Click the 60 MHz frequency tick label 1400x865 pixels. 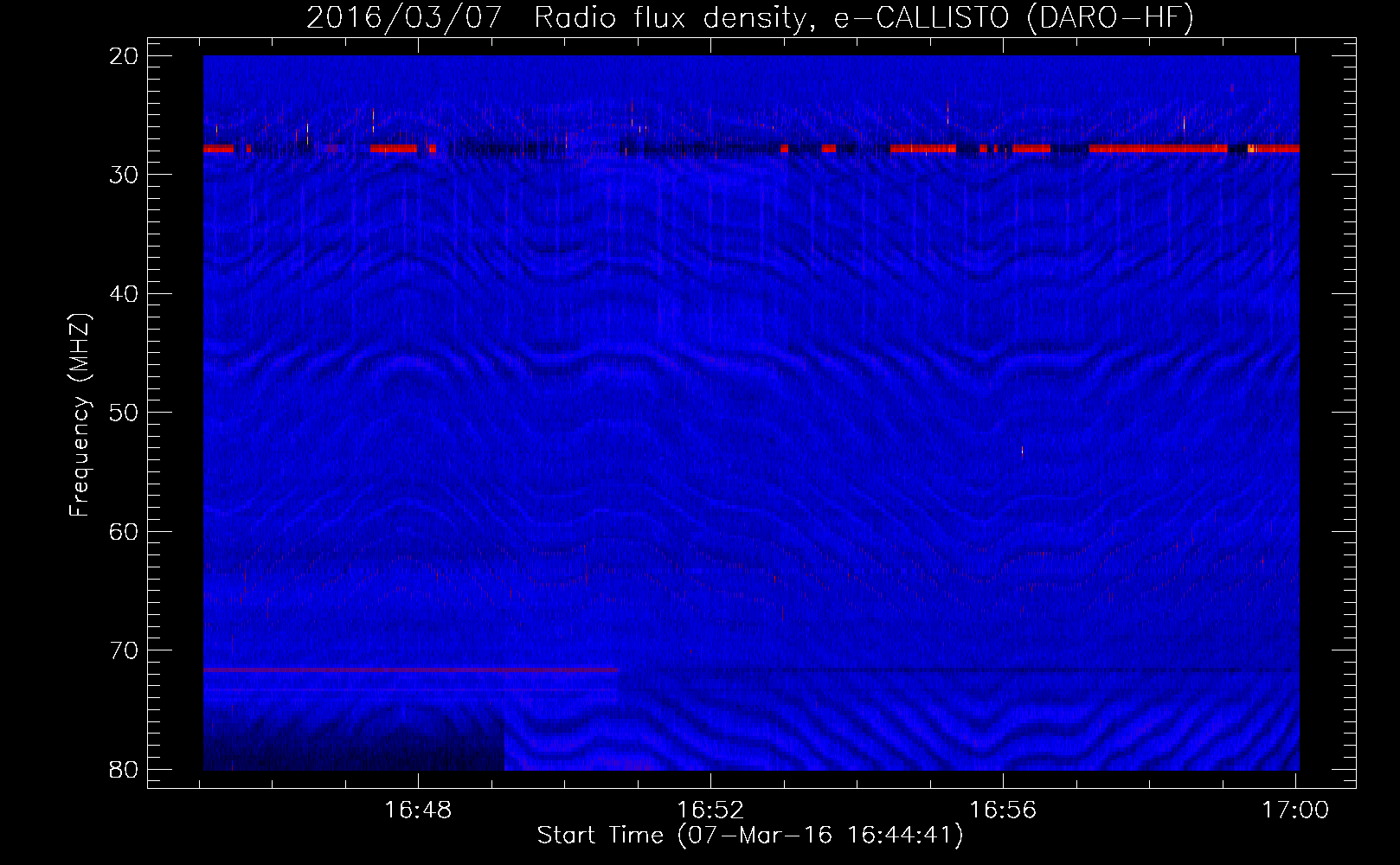(x=125, y=531)
